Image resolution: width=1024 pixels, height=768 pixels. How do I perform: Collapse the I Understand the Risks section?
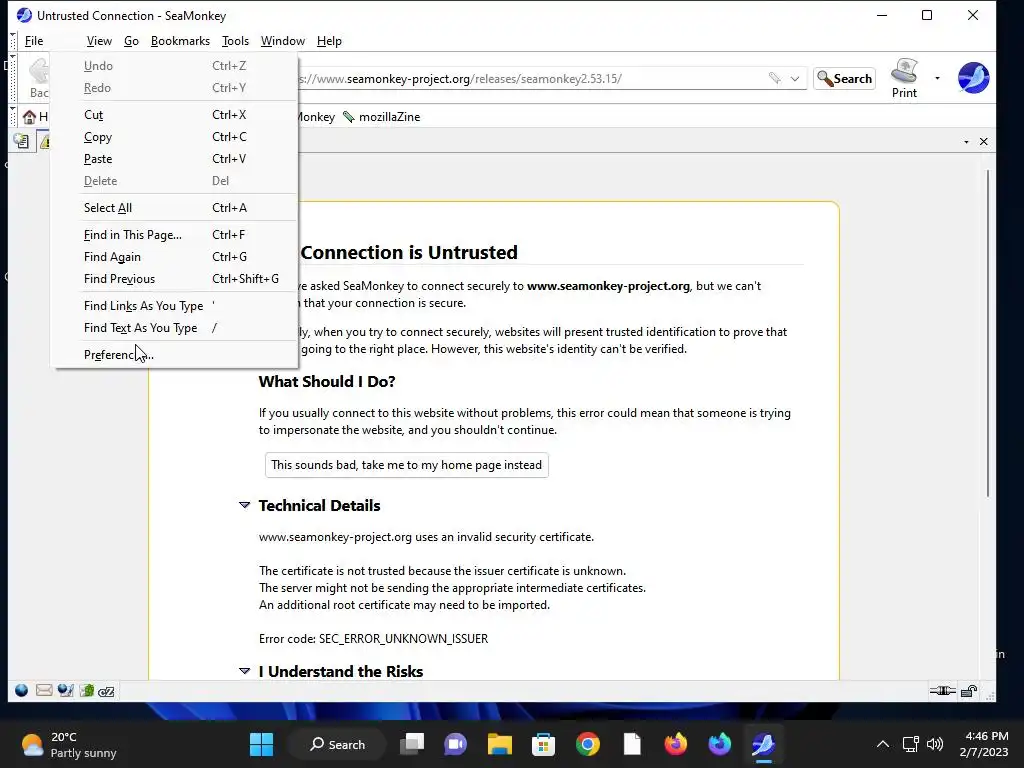click(x=245, y=671)
